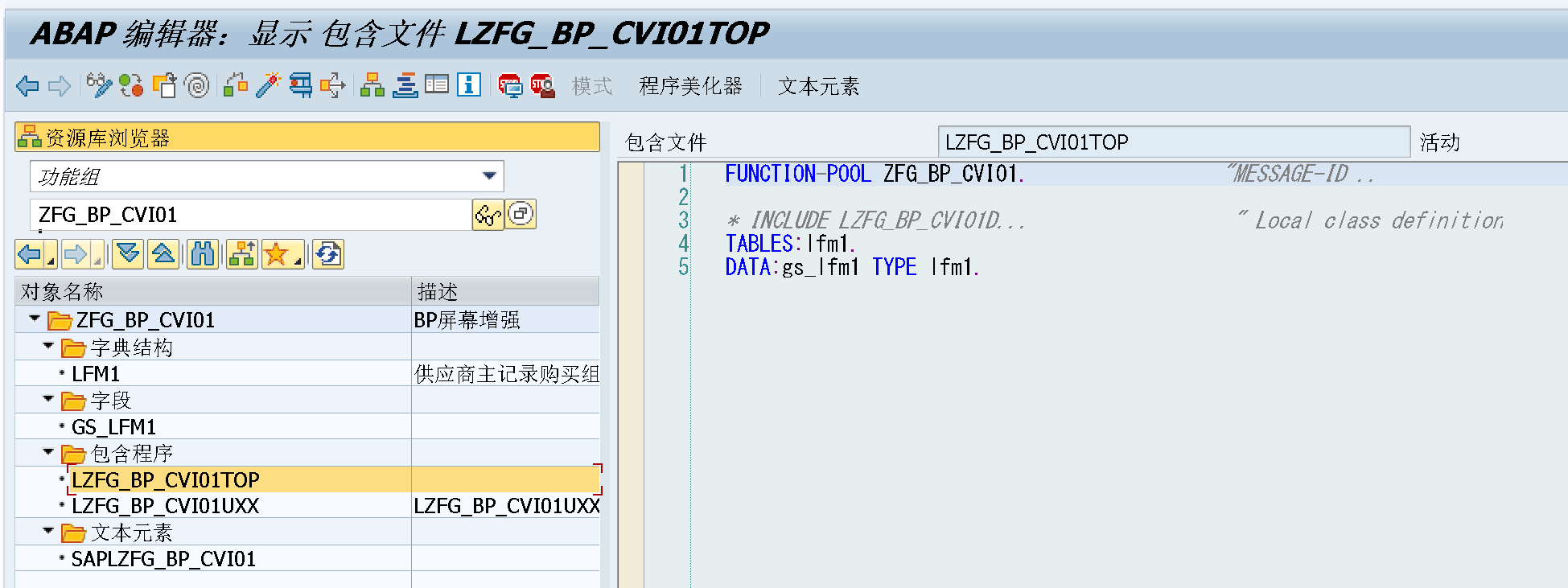Viewport: 1568px width, 588px height.
Task: Click the glasses Display button next to ZFG_BP_CVI01
Action: coord(488,215)
